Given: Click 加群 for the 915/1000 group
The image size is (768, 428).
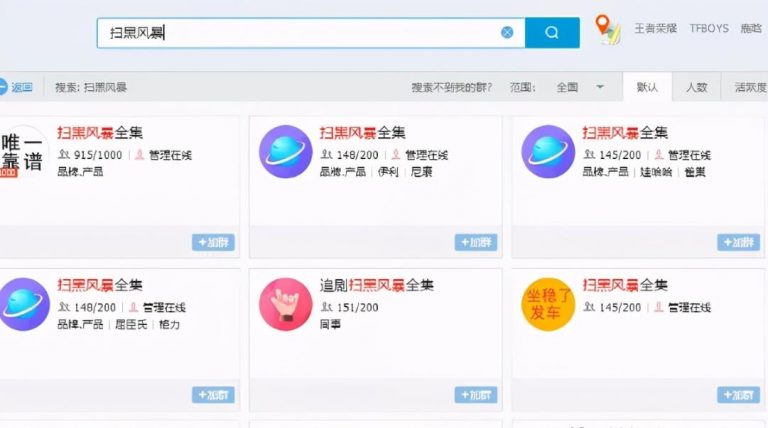Looking at the screenshot, I should pos(213,242).
